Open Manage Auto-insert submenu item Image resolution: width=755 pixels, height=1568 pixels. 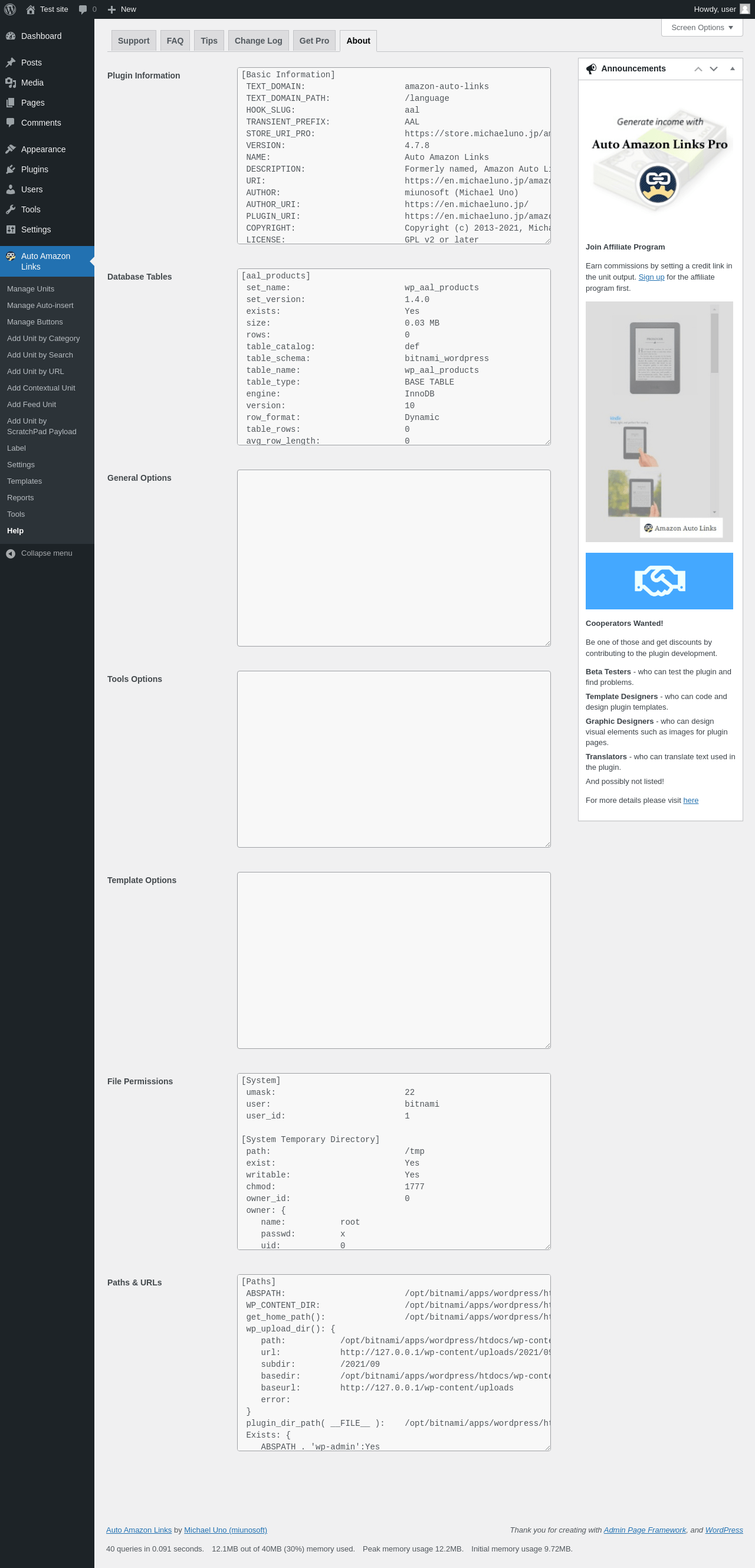(x=40, y=306)
